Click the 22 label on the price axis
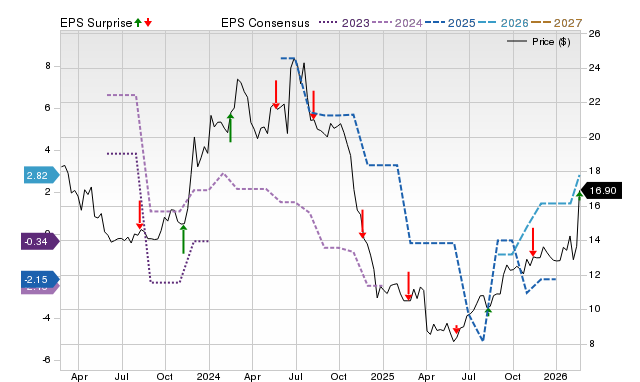The image size is (640, 382). [x=595, y=102]
